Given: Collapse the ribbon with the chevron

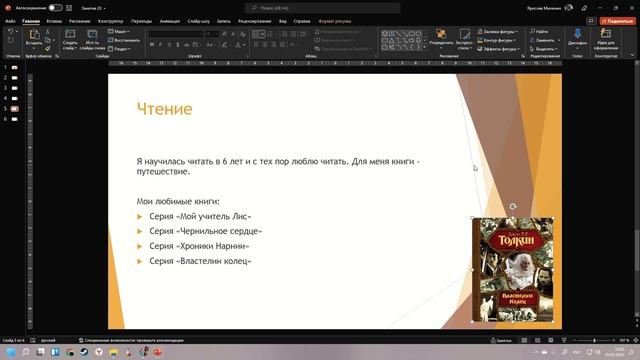Looking at the screenshot, I should [x=632, y=55].
